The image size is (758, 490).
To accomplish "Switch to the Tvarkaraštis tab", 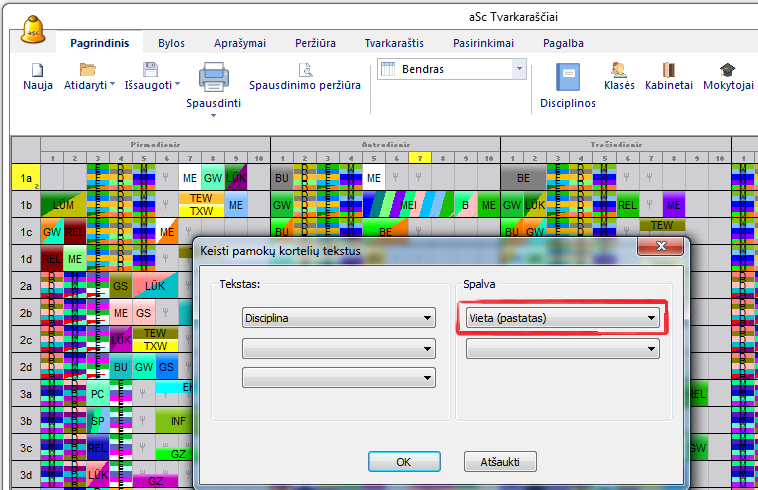I will coord(394,43).
